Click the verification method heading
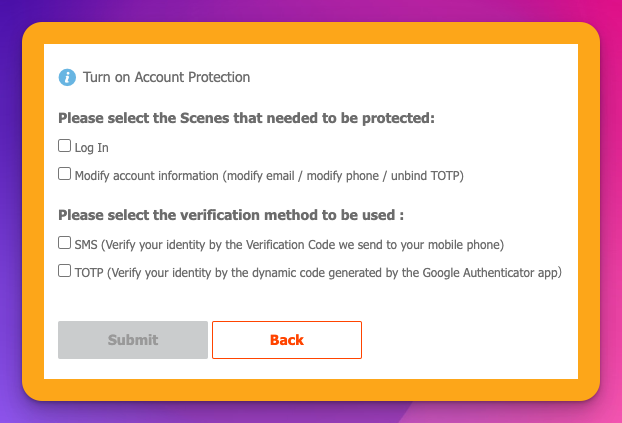622x423 pixels. coord(232,214)
